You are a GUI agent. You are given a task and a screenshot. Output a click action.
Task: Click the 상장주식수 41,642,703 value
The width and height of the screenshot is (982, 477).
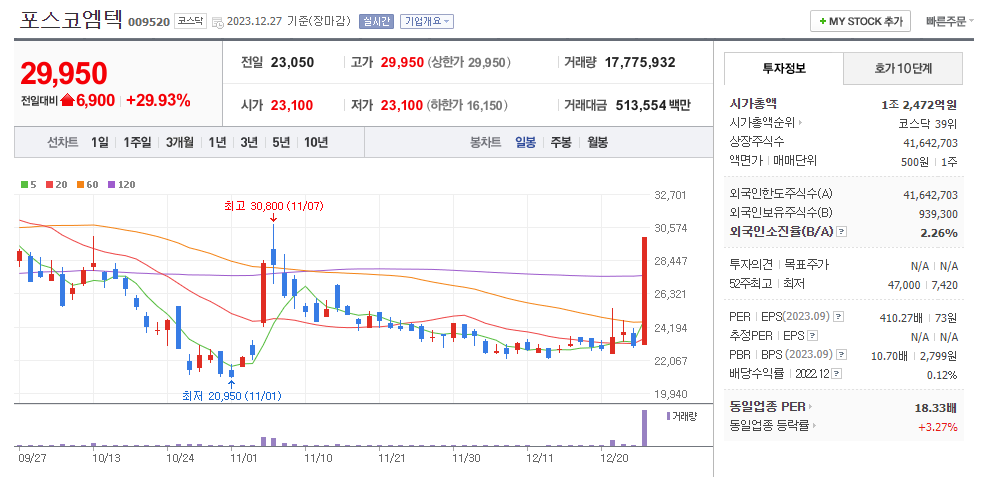pyautogui.click(x=931, y=143)
